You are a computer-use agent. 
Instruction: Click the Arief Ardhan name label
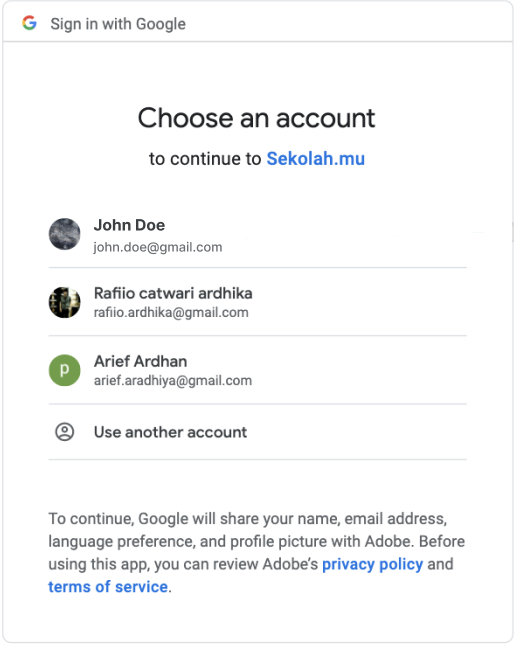pyautogui.click(x=141, y=361)
